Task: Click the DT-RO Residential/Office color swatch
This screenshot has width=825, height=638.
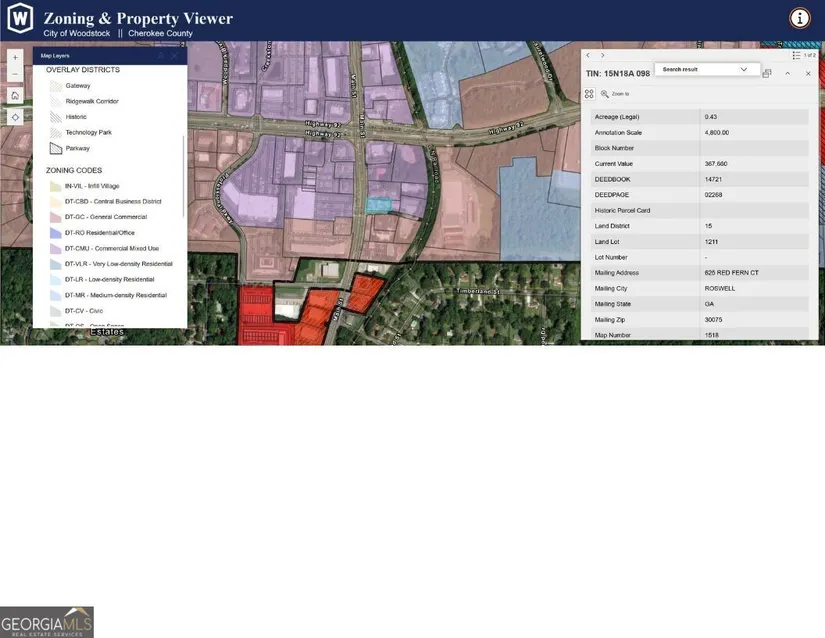Action: click(55, 233)
